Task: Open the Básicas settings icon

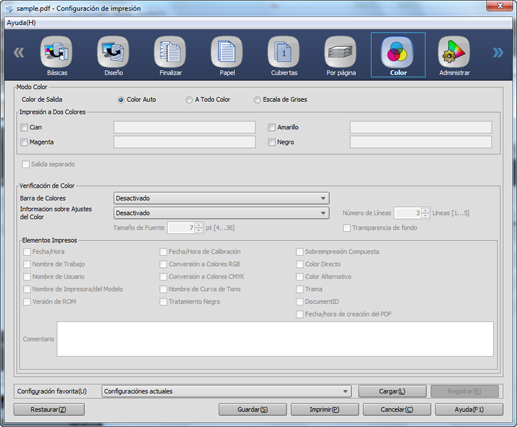Action: (x=56, y=52)
